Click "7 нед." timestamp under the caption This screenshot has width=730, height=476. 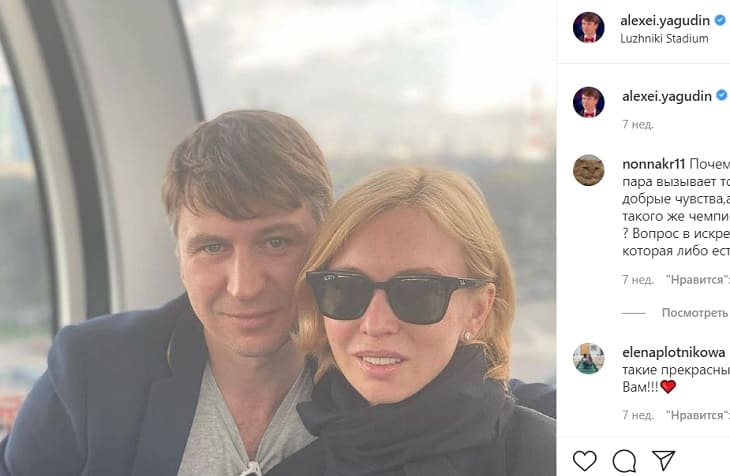coord(638,125)
